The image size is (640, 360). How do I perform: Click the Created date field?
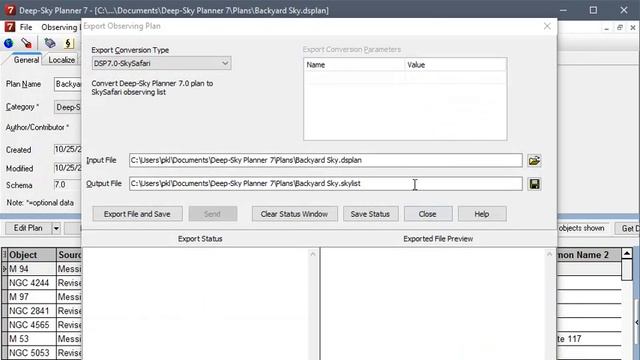68,149
